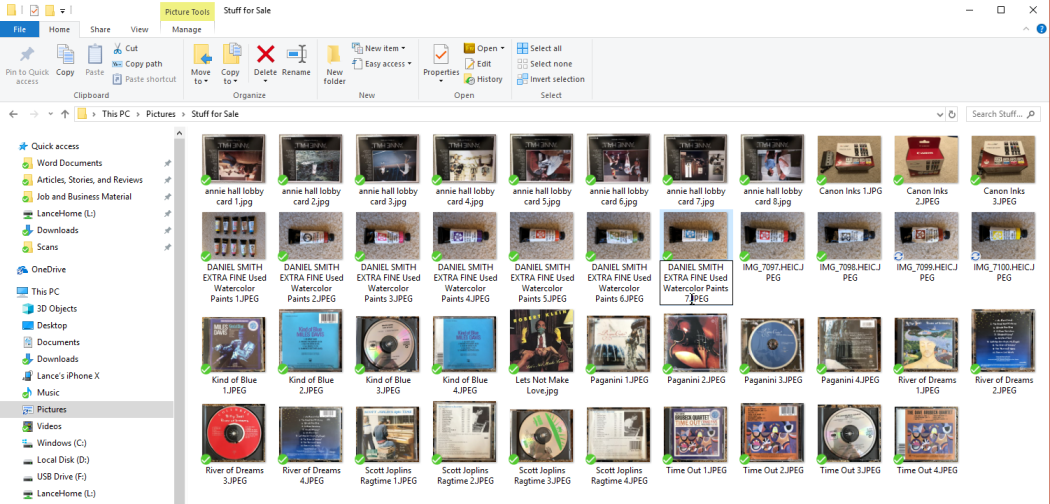Select the Picture Tools contextual tab
The image size is (1050, 504).
(188, 11)
